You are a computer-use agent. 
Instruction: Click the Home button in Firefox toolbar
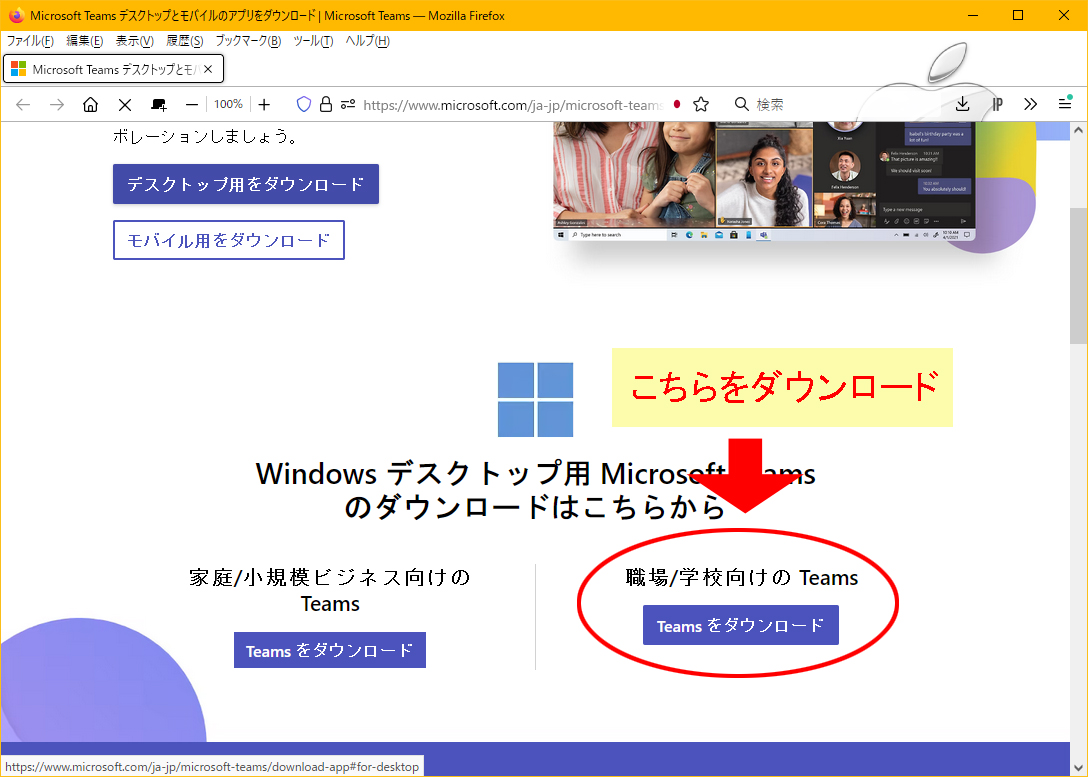(x=90, y=104)
